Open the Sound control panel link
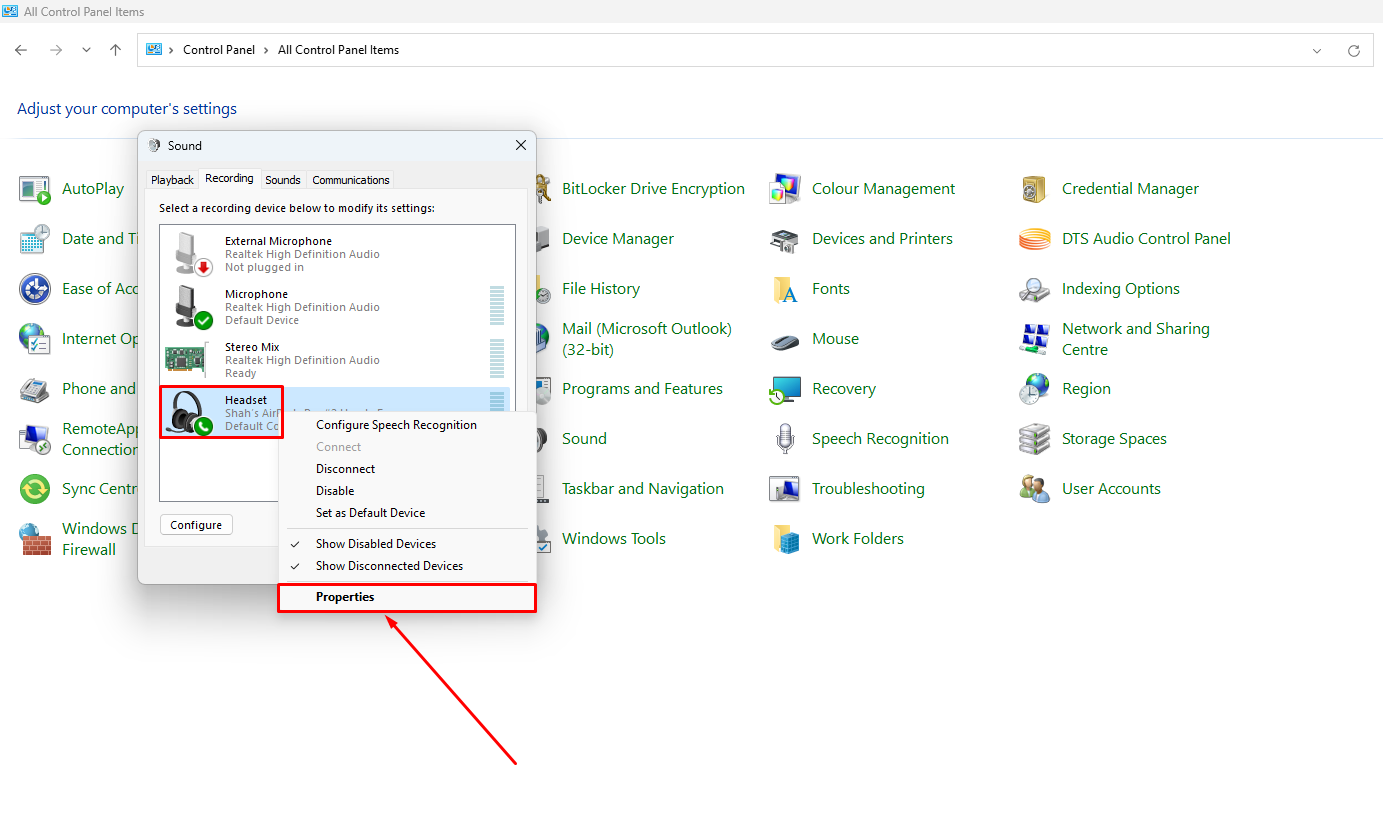The image size is (1383, 823). coord(584,439)
